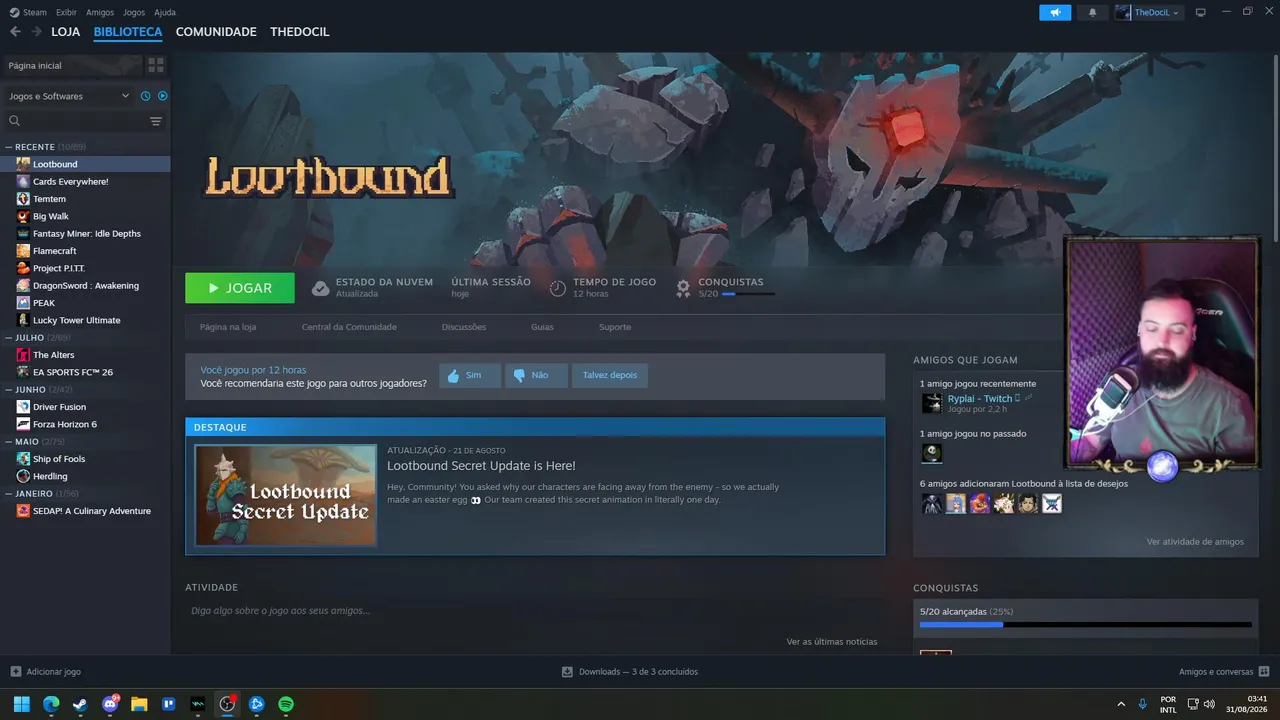Select Driver Fusion game entry

pyautogui.click(x=85, y=407)
